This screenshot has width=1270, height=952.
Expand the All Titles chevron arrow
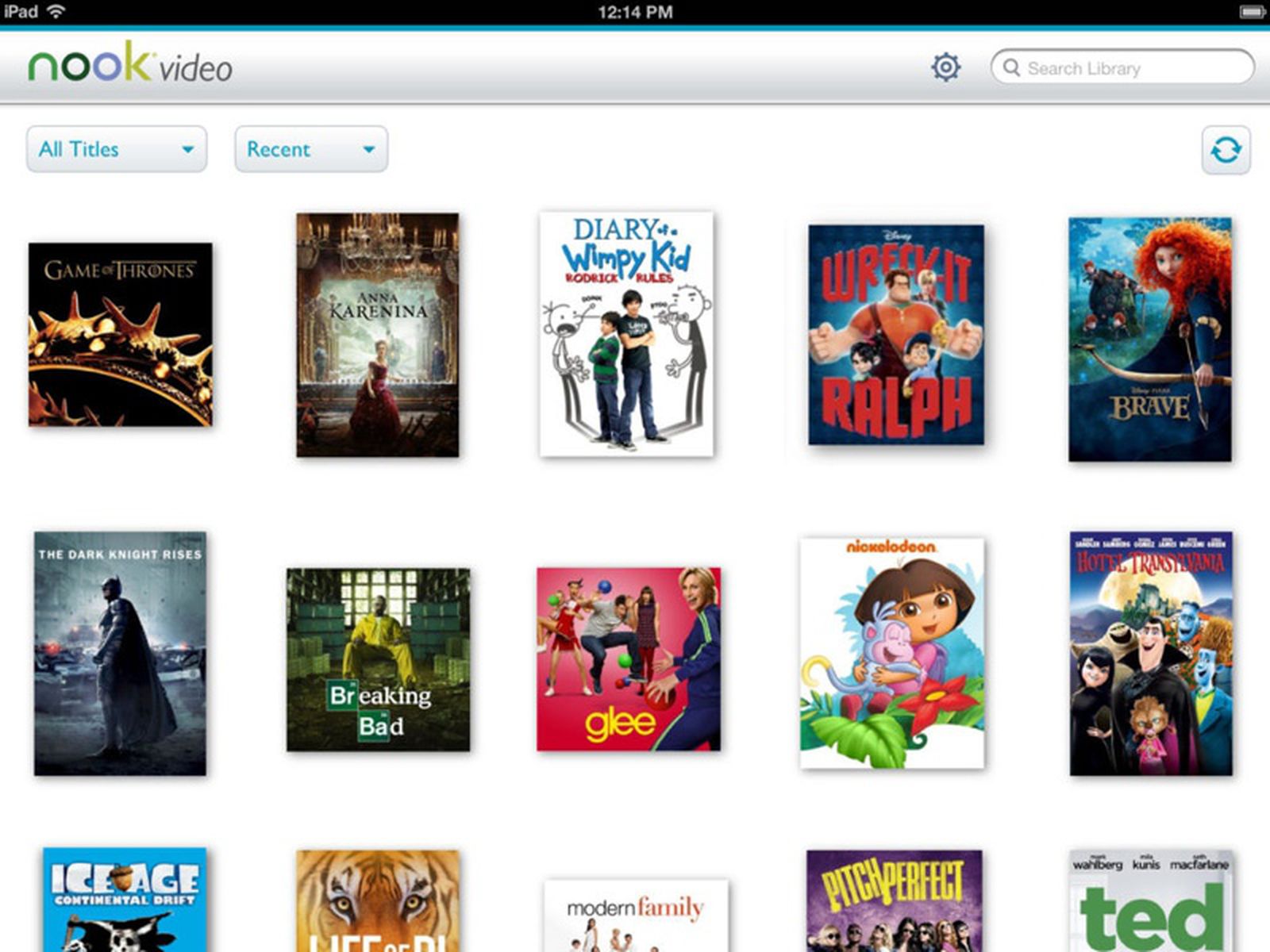[x=189, y=149]
